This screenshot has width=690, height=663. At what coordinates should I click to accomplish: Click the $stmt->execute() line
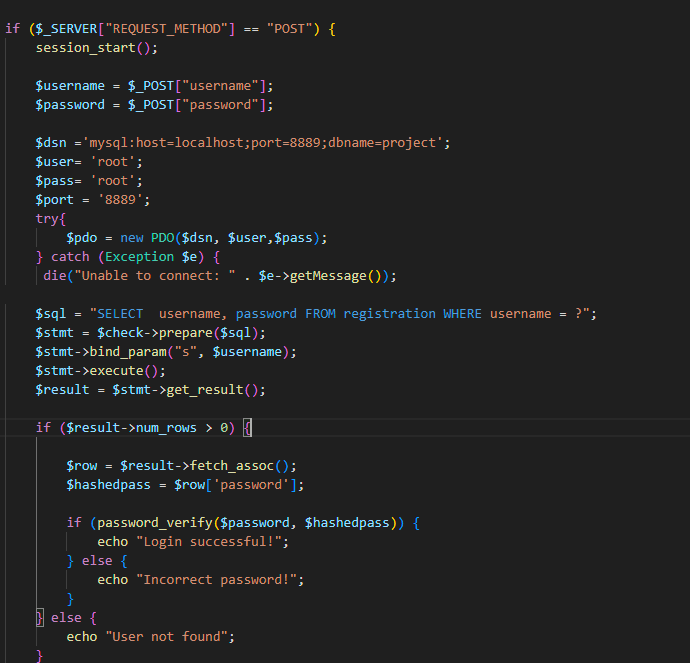coord(100,370)
